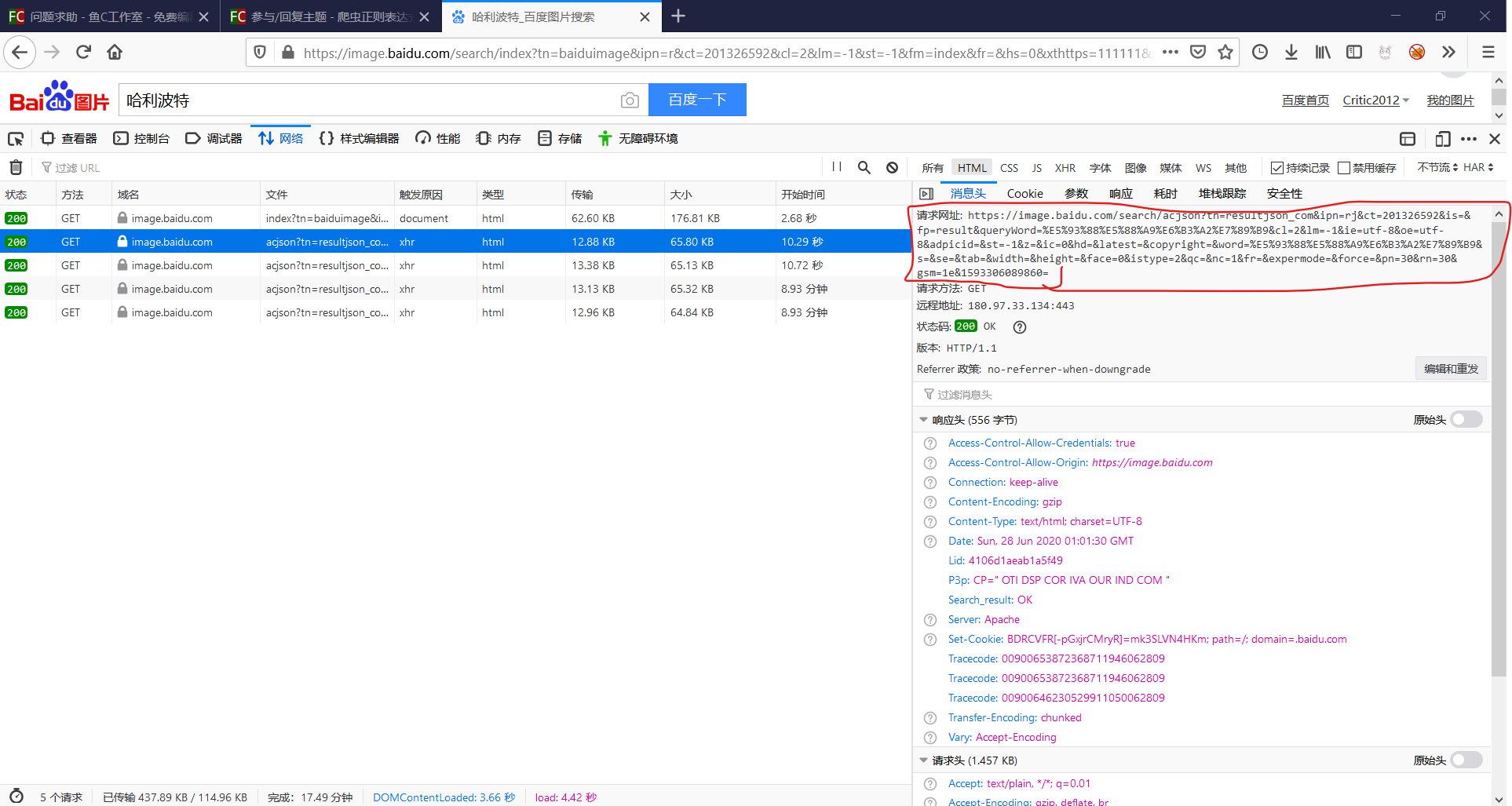
Task: Toggle raw request headers switch
Action: coord(1466,760)
